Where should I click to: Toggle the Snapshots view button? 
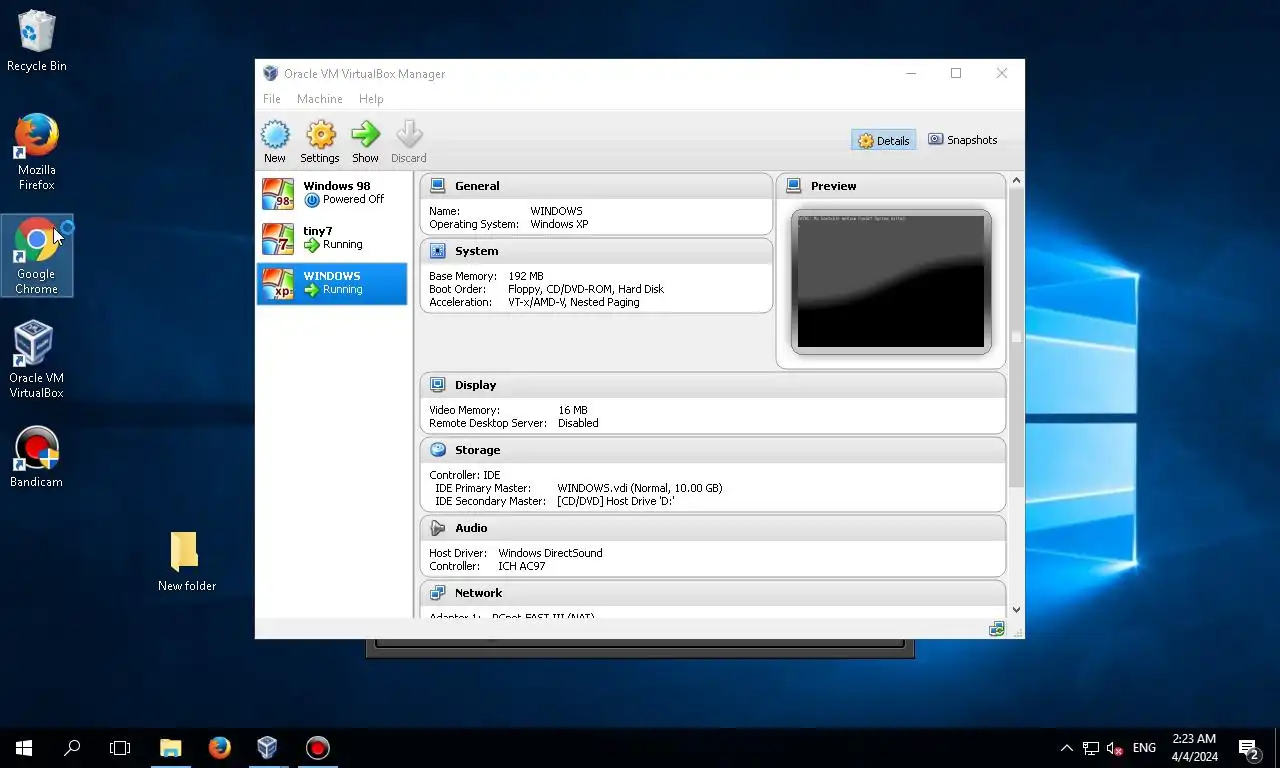962,140
